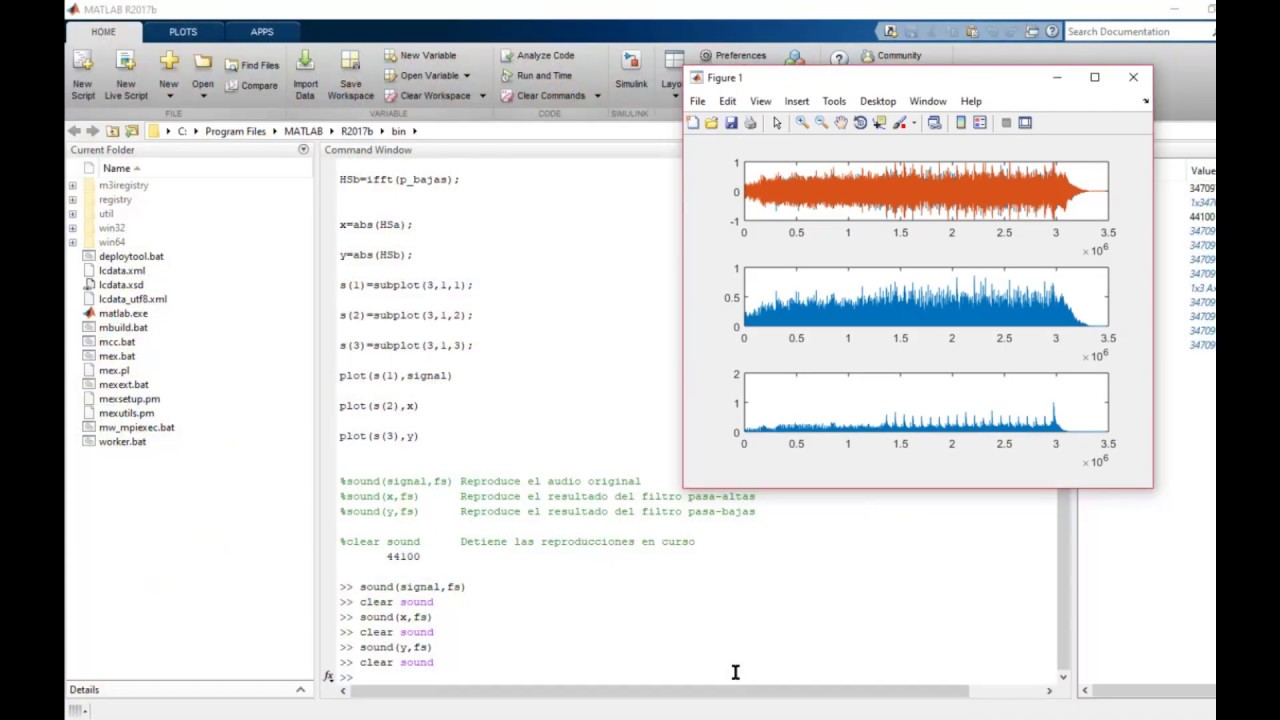This screenshot has height=720, width=1280.
Task: Go forward in the folder navigation
Action: click(x=93, y=131)
